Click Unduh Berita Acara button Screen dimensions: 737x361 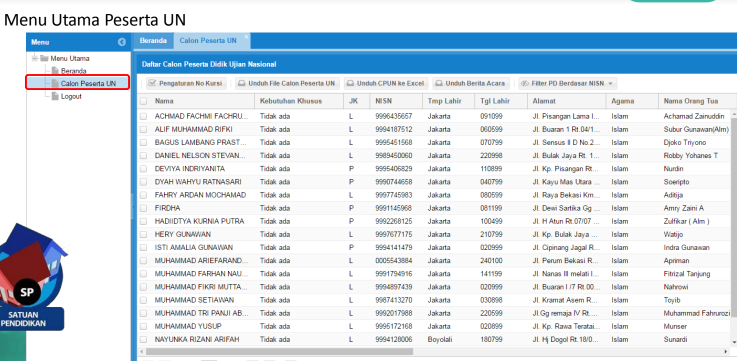point(470,84)
